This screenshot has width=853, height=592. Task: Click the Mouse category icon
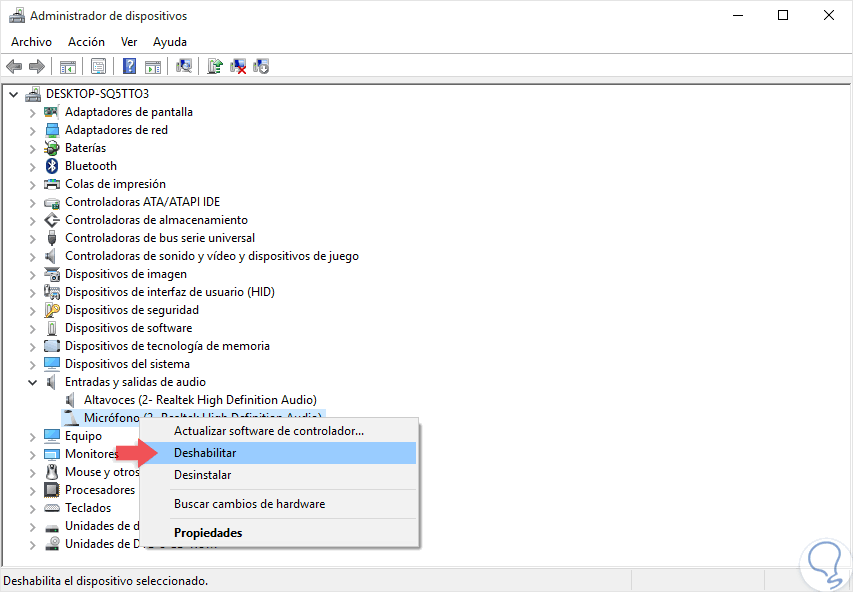click(x=52, y=472)
